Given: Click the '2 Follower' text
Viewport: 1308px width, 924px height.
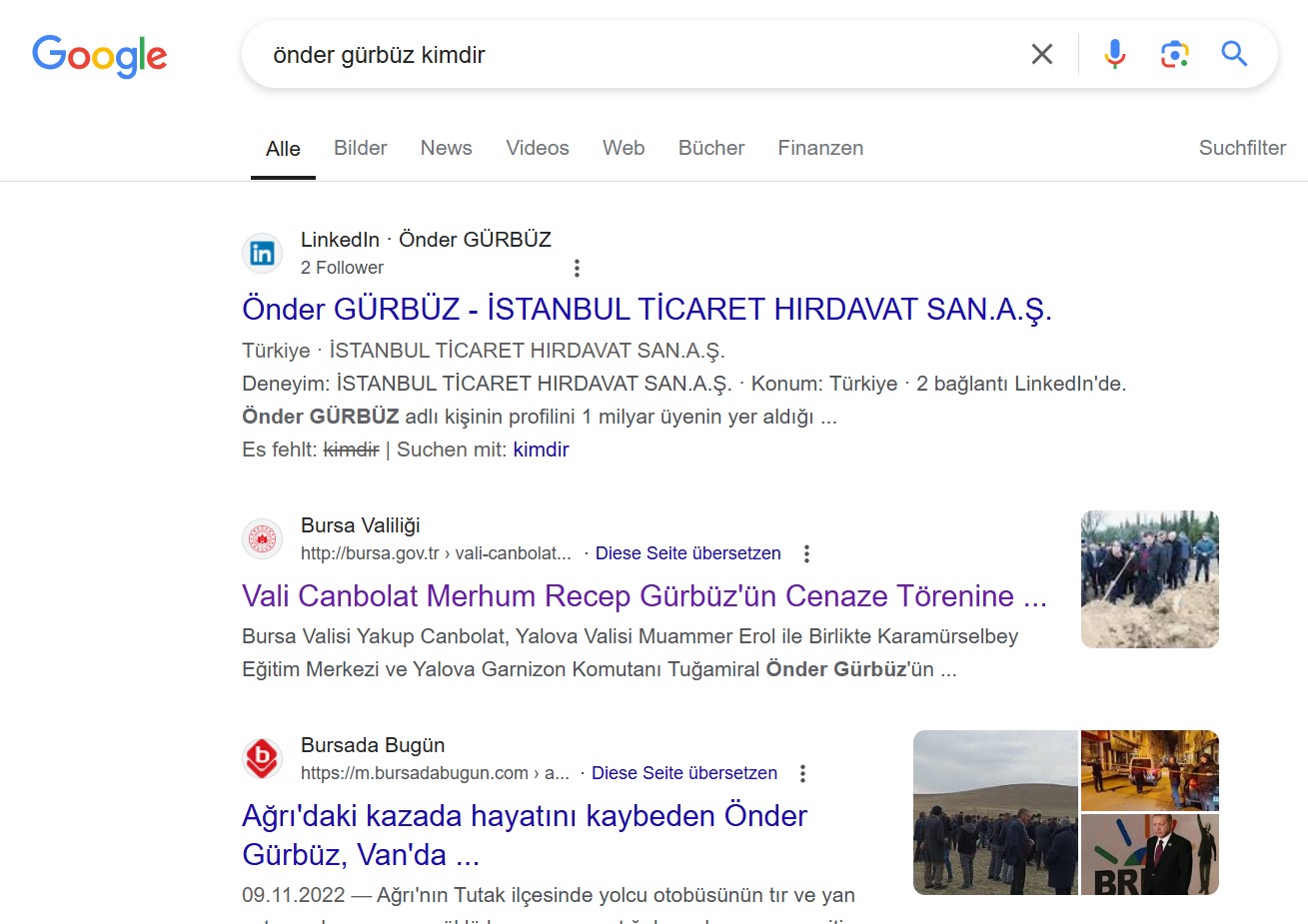Looking at the screenshot, I should click(x=342, y=268).
